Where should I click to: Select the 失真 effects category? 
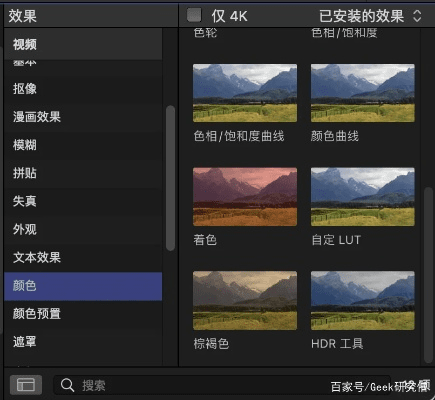(x=83, y=201)
